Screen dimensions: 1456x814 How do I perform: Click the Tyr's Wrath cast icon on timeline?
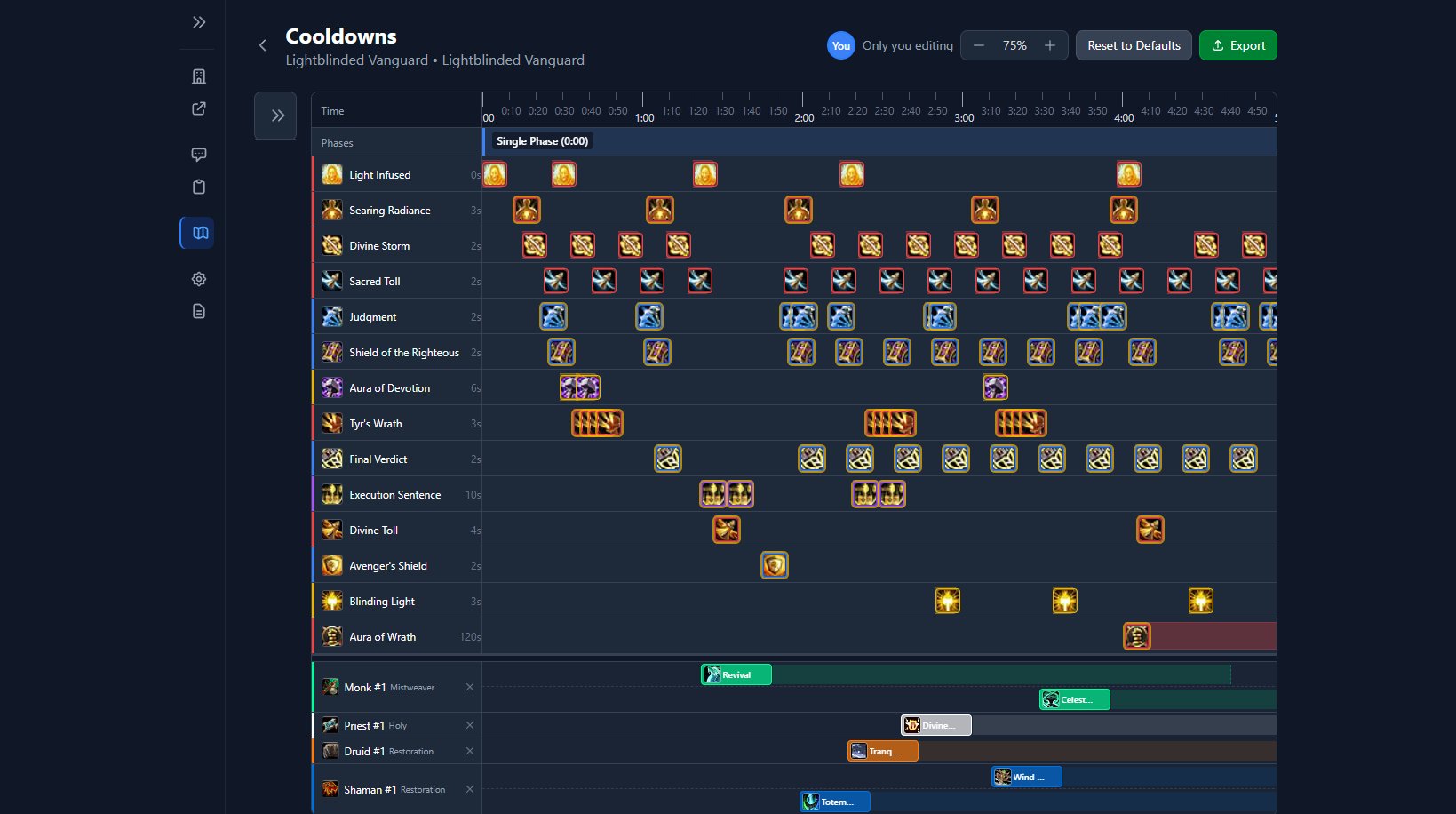click(597, 423)
